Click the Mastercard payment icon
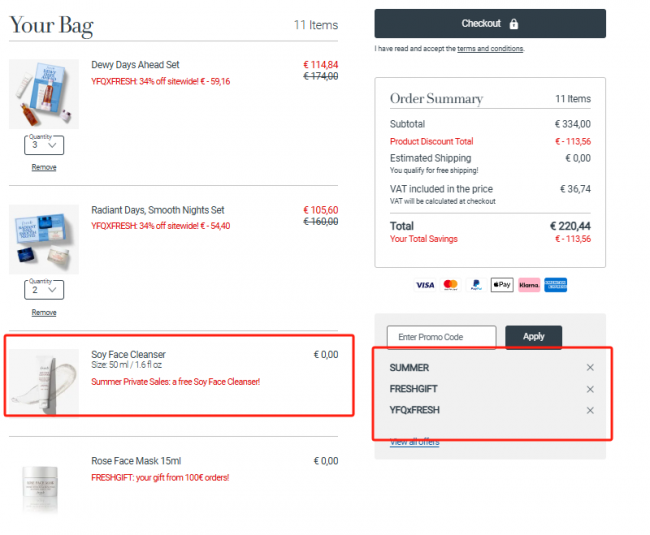Screen dimensions: 650x535 point(450,285)
